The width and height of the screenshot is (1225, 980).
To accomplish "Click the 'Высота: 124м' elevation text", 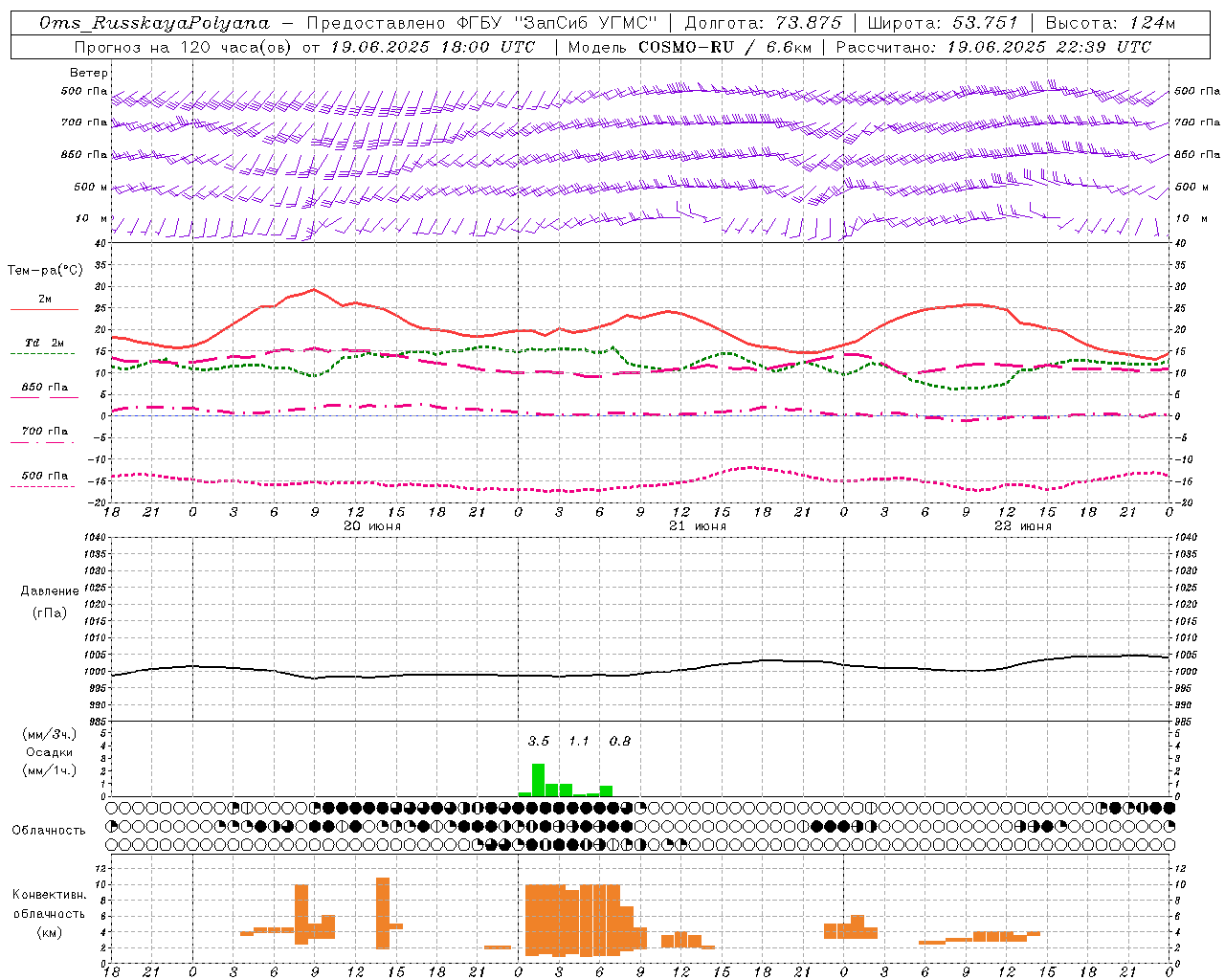I will [x=1110, y=23].
